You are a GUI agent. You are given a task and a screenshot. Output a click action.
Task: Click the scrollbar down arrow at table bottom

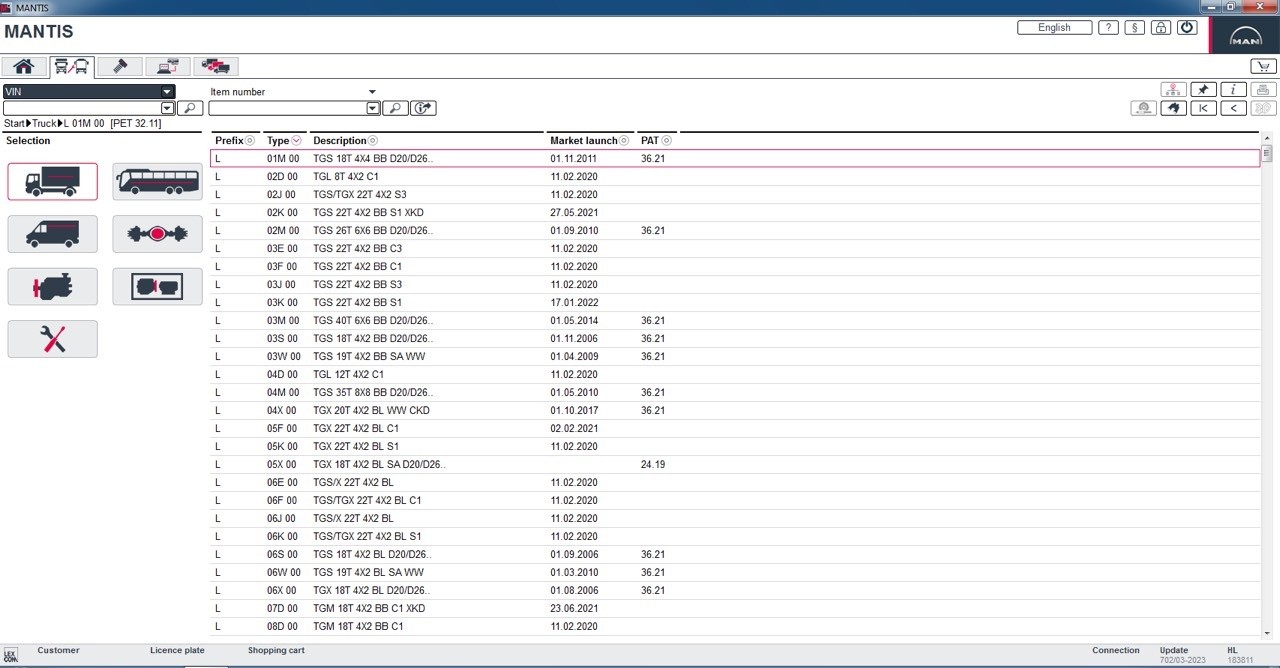1267,632
